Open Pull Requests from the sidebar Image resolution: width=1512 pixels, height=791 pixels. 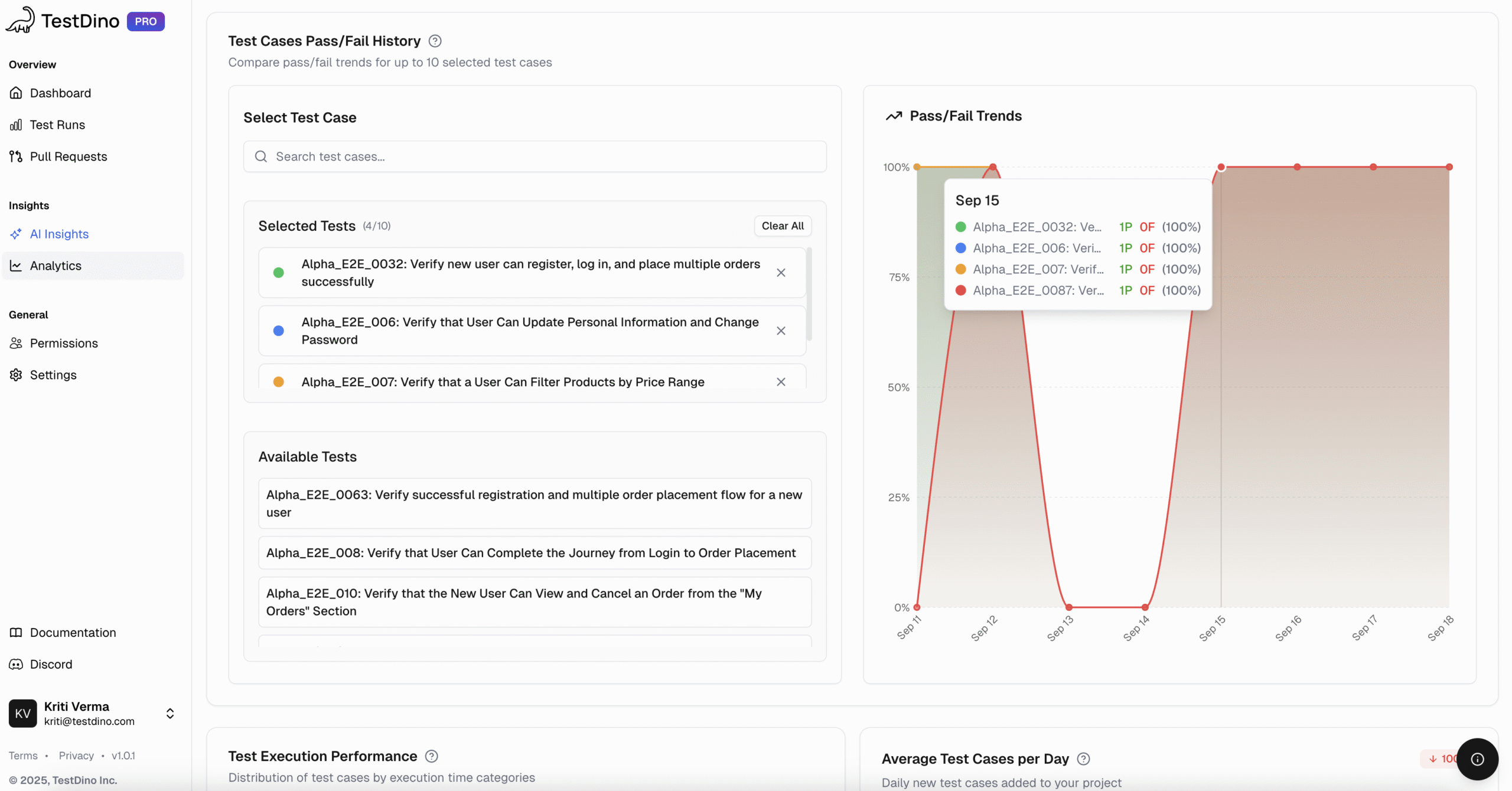point(68,156)
